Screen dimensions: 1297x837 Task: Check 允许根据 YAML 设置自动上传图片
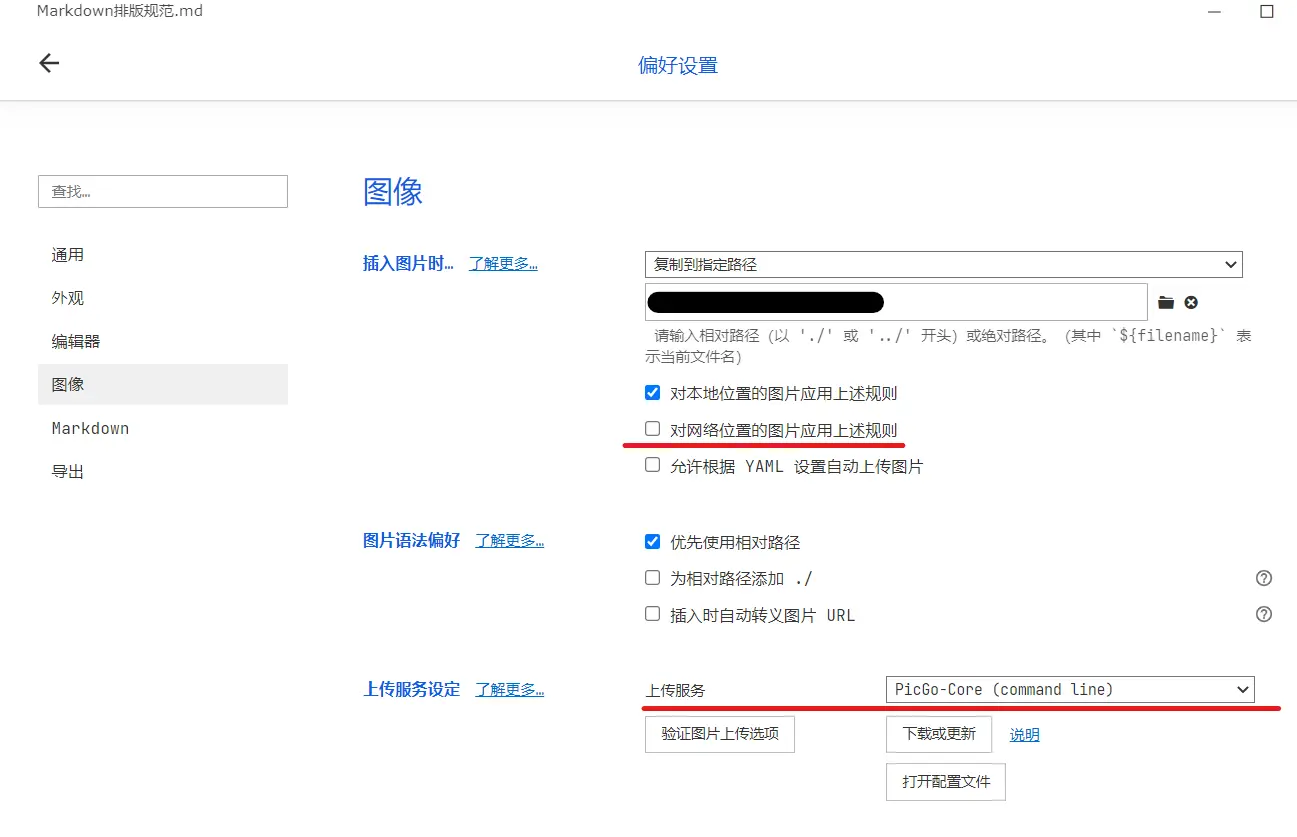[653, 465]
